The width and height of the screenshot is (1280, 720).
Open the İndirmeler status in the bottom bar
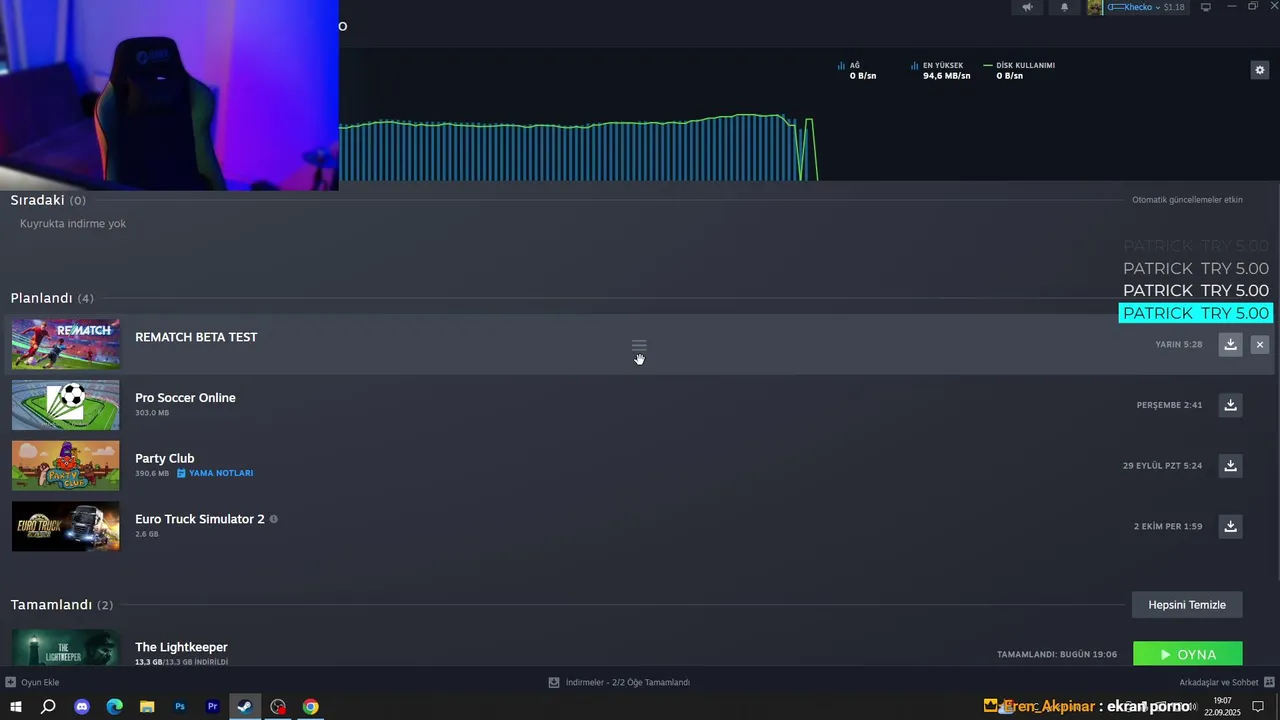[x=619, y=682]
